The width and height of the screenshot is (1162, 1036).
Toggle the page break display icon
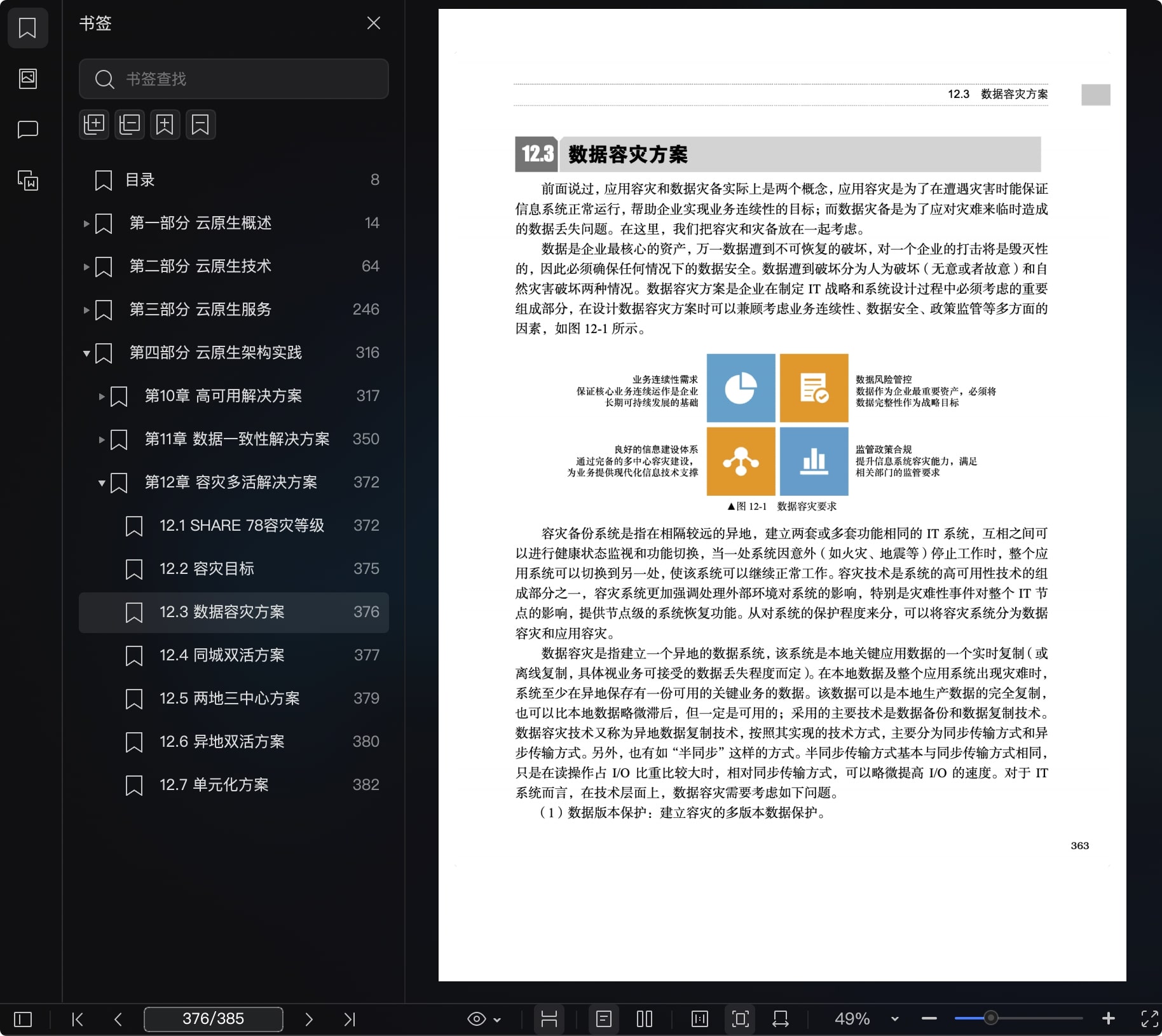click(x=549, y=1019)
